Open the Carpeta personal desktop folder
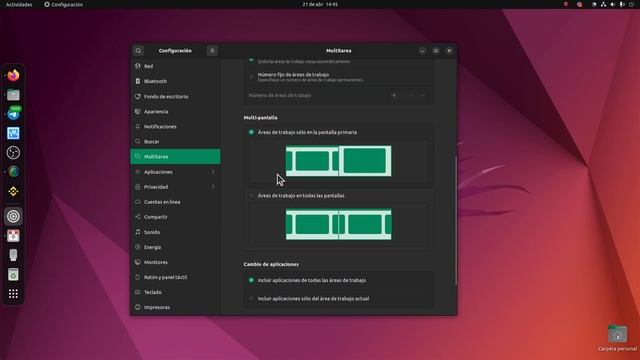The width and height of the screenshot is (640, 360). click(x=617, y=338)
